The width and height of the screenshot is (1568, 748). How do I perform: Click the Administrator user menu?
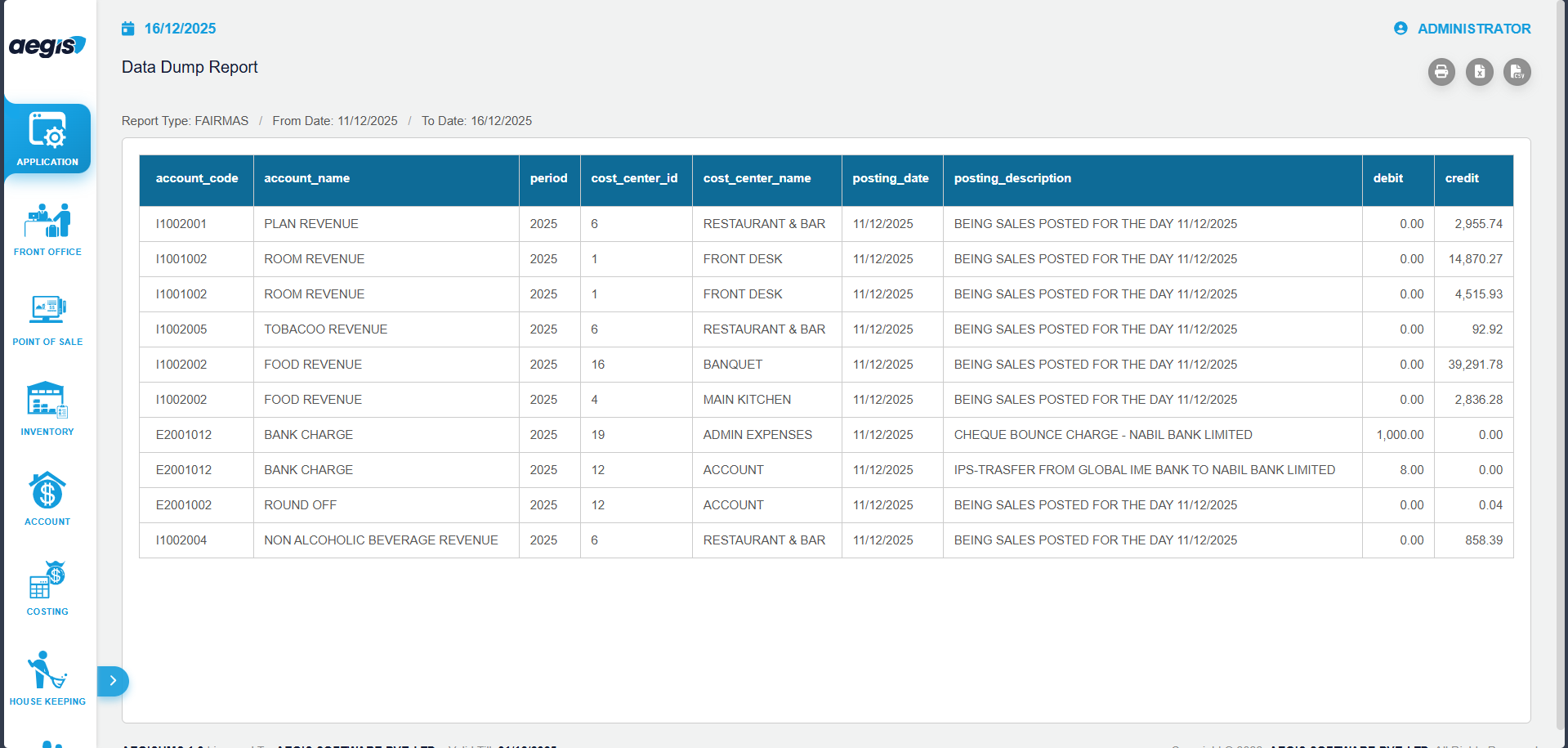(1463, 29)
